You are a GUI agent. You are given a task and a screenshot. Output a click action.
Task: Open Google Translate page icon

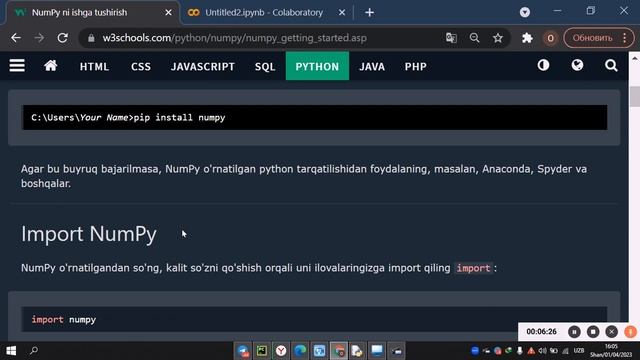coord(451,38)
